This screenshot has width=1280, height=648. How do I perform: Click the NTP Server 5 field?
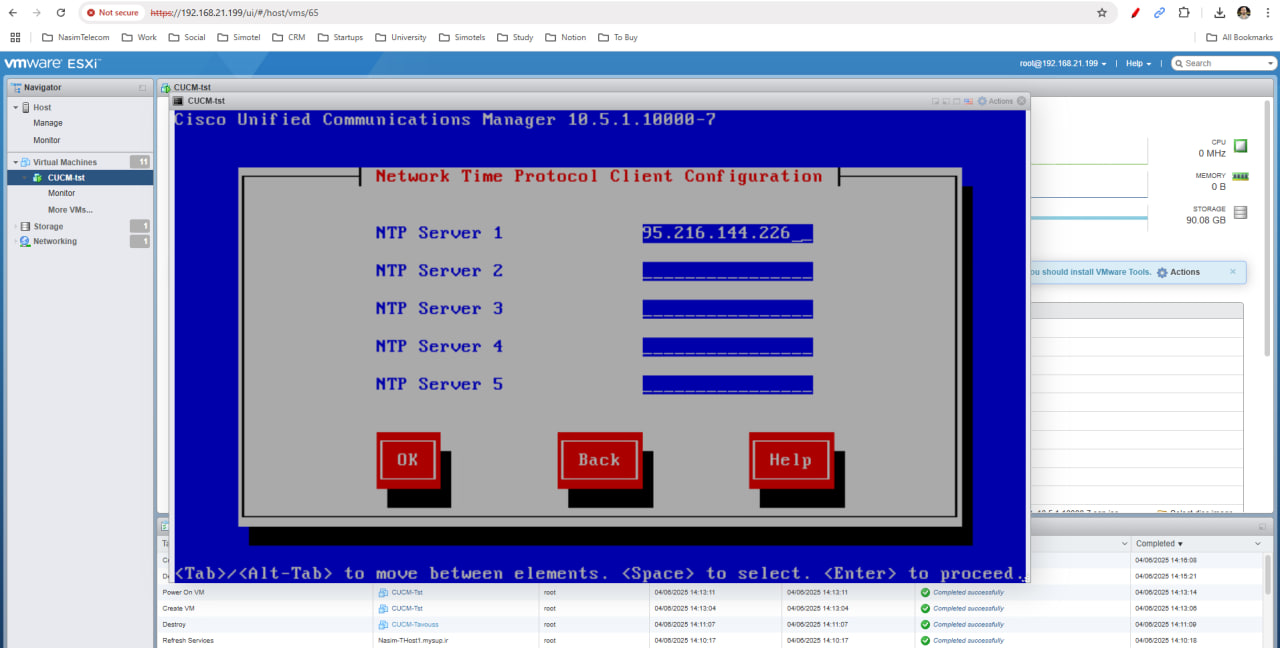[x=727, y=385]
